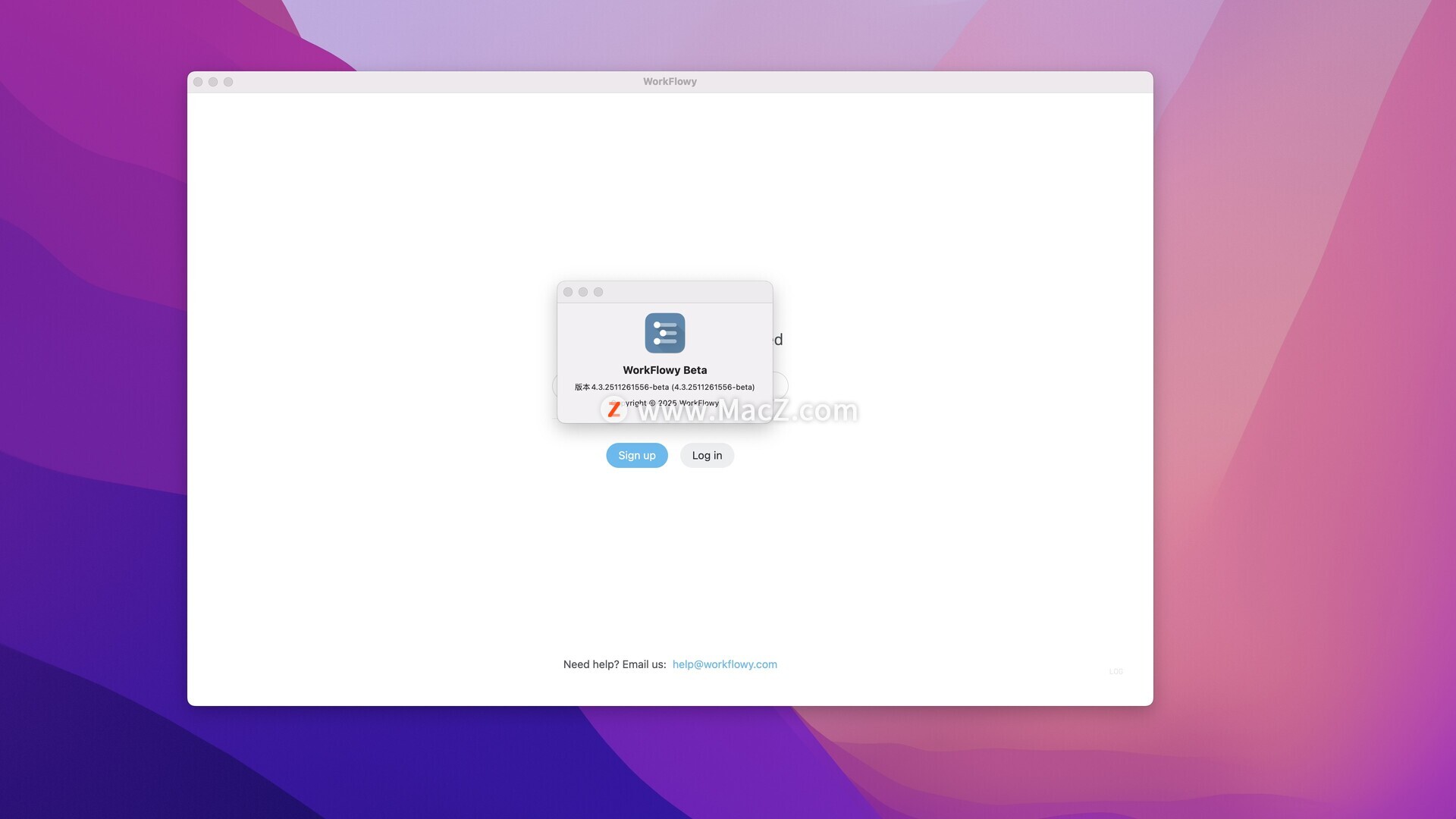Screen dimensions: 1456x819
Task: Click the WorkFlowy Beta name label
Action: [664, 370]
